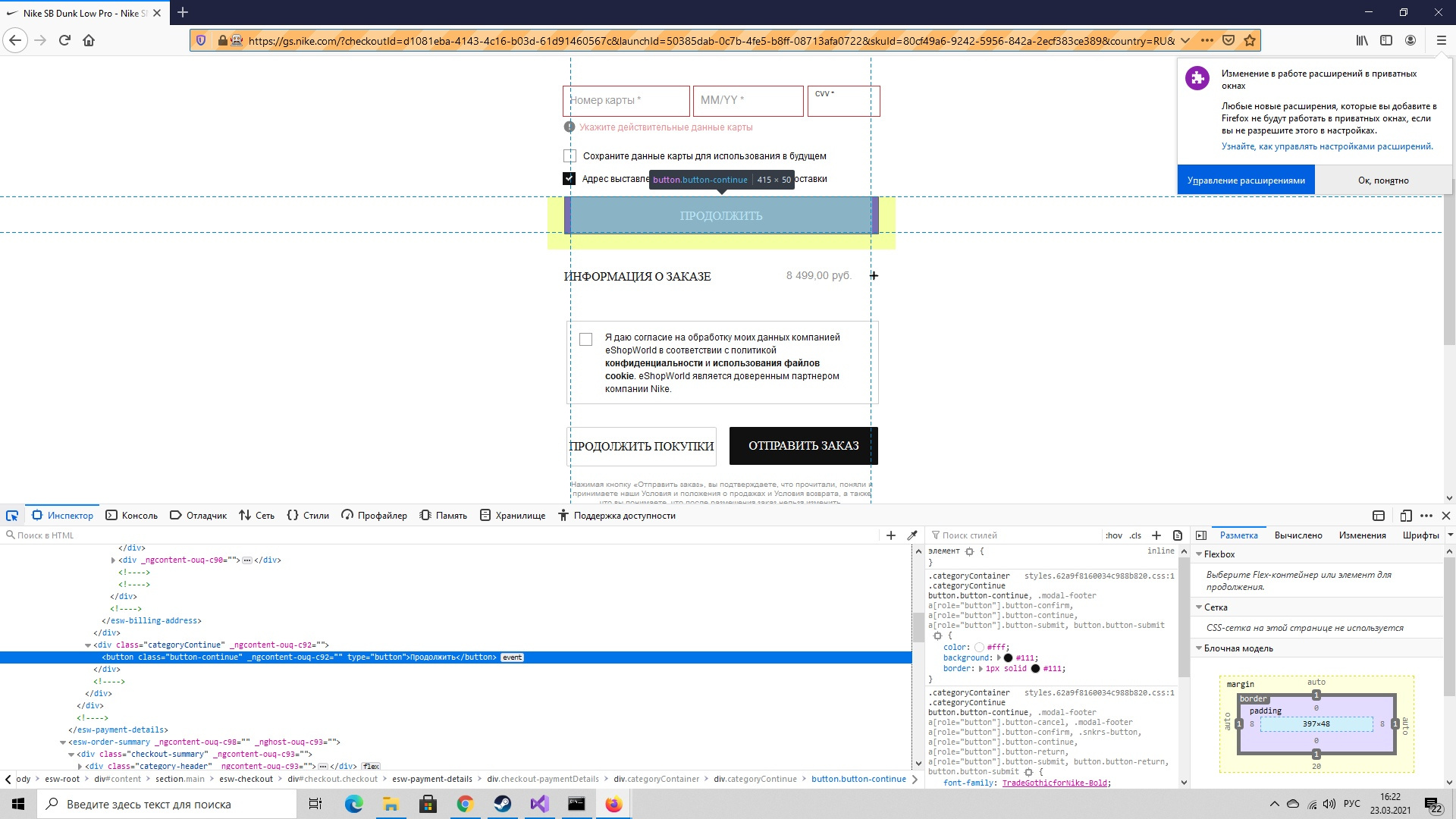Open the Хранилище storage tab

[513, 516]
